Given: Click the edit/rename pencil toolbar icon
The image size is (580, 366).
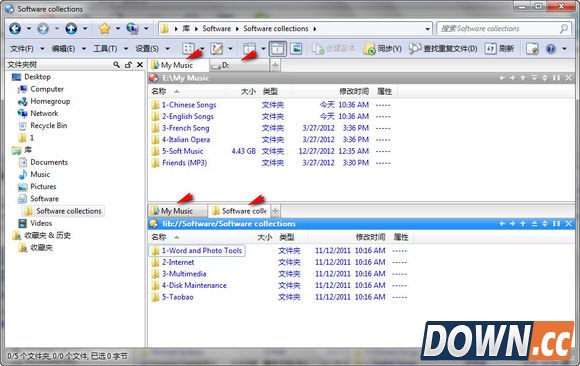Looking at the screenshot, I should pyautogui.click(x=216, y=48).
